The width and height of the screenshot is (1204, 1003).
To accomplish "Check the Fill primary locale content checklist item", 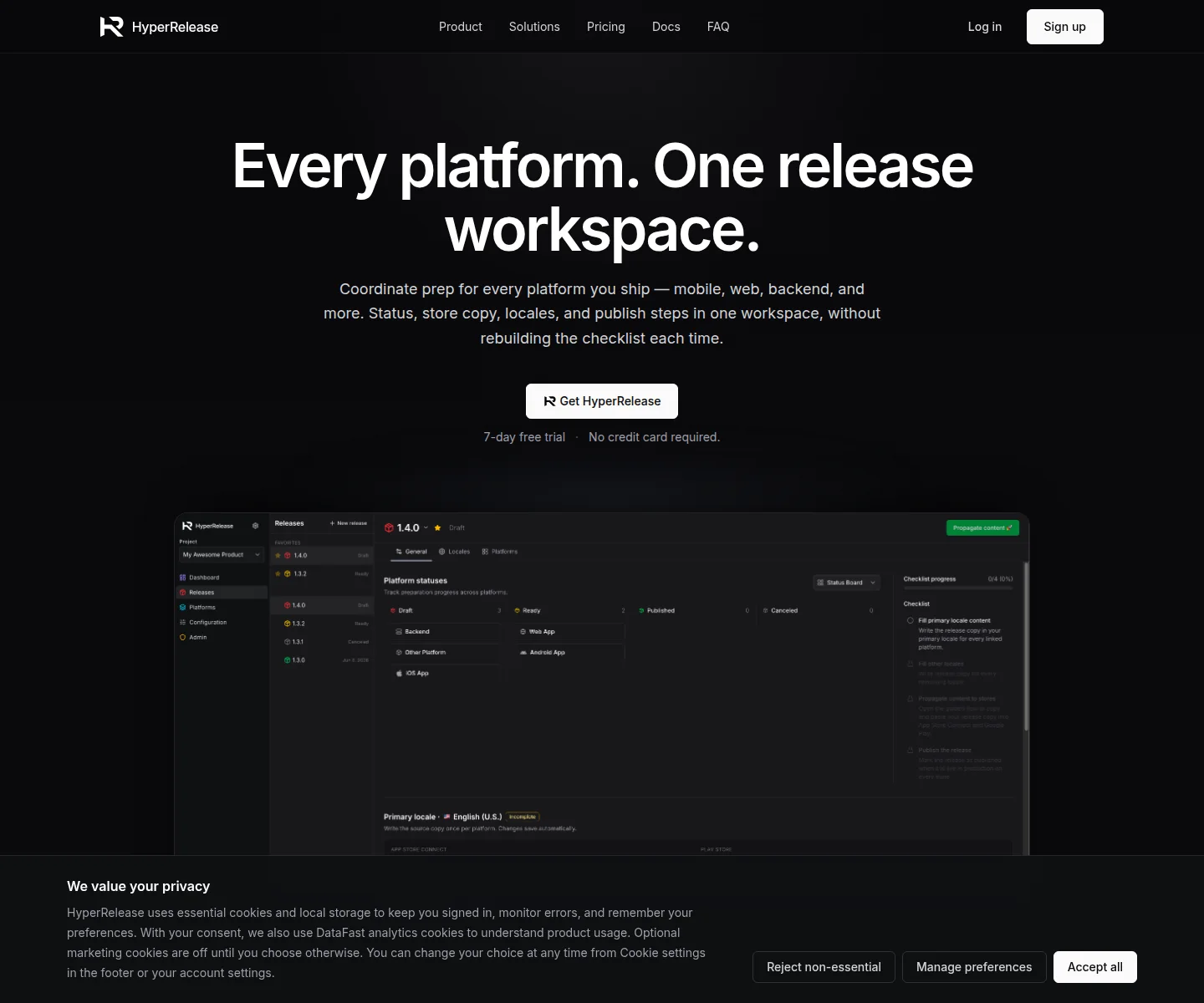I will 911,621.
